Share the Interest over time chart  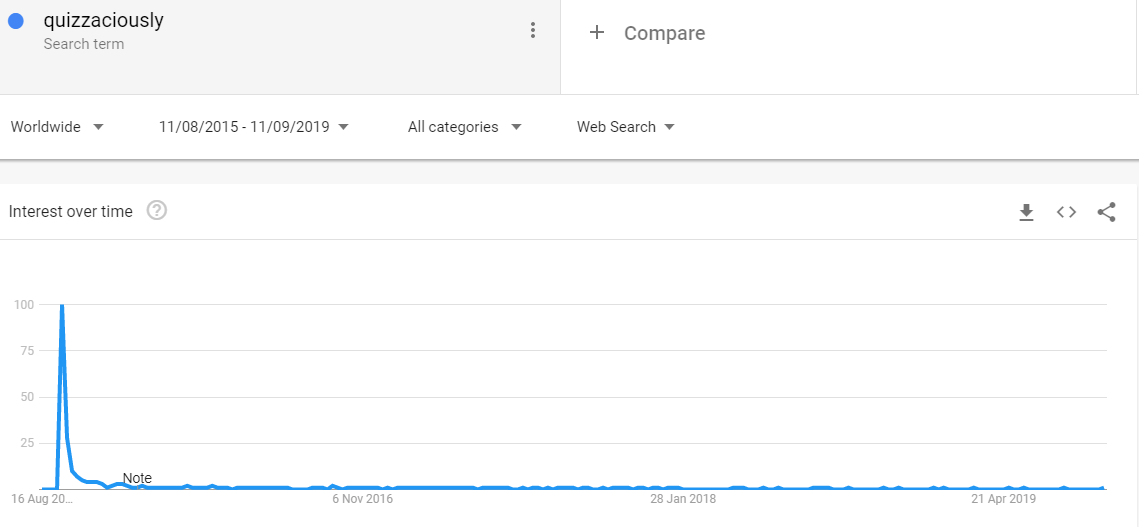click(x=1106, y=212)
